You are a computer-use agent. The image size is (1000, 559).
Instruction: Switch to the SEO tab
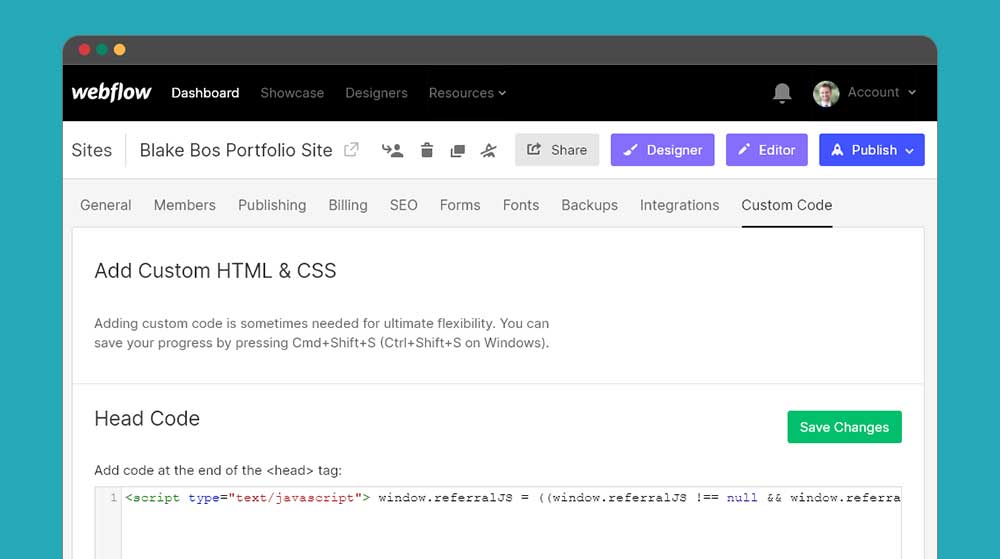pyautogui.click(x=404, y=205)
